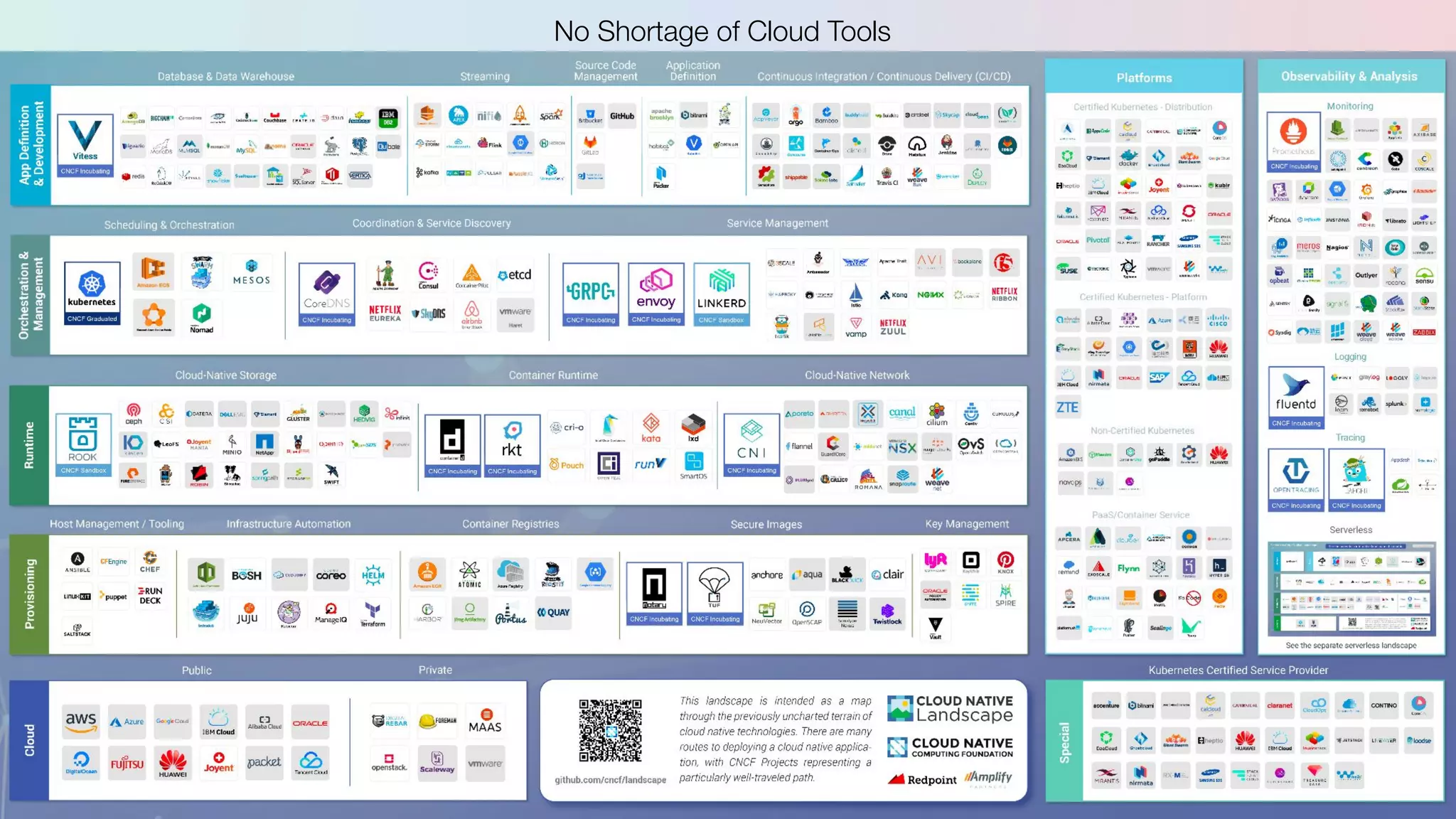Click the Azure cloud logo
The image size is (1456, 819).
click(127, 722)
